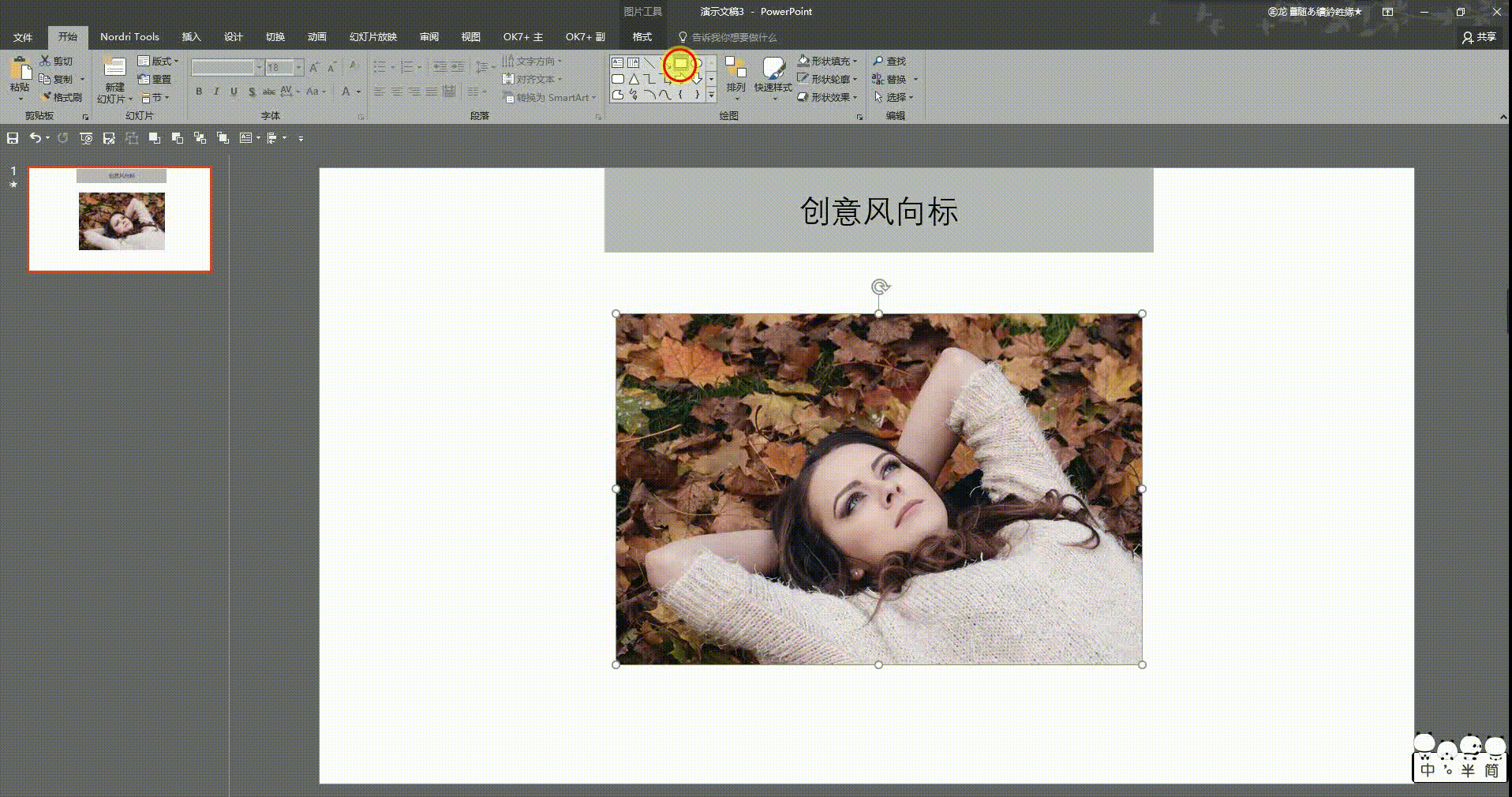This screenshot has height=797, width=1512.
Task: Click the Share (共享) button
Action: coord(1479,37)
